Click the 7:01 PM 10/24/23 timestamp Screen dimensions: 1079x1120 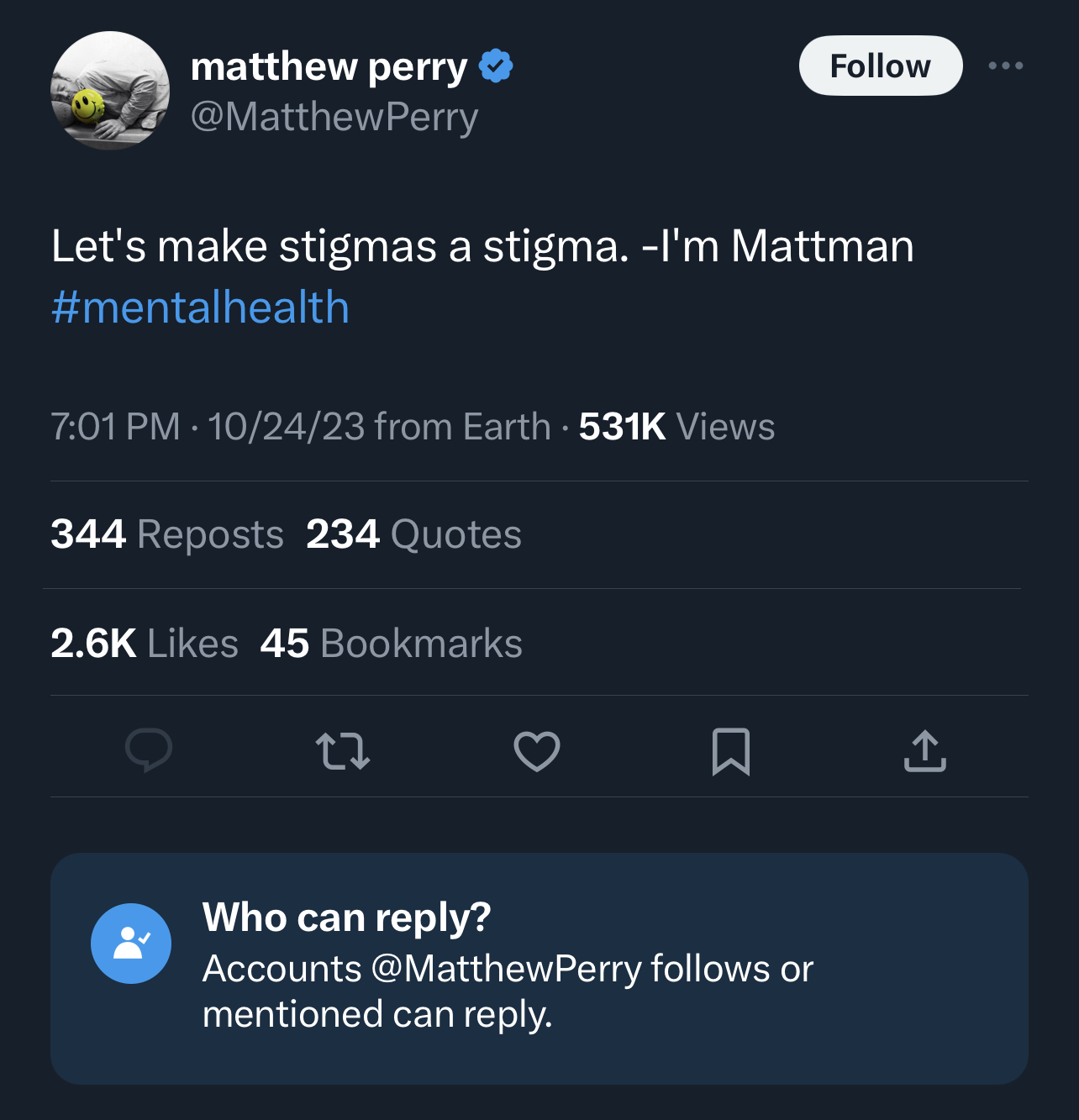click(x=208, y=427)
